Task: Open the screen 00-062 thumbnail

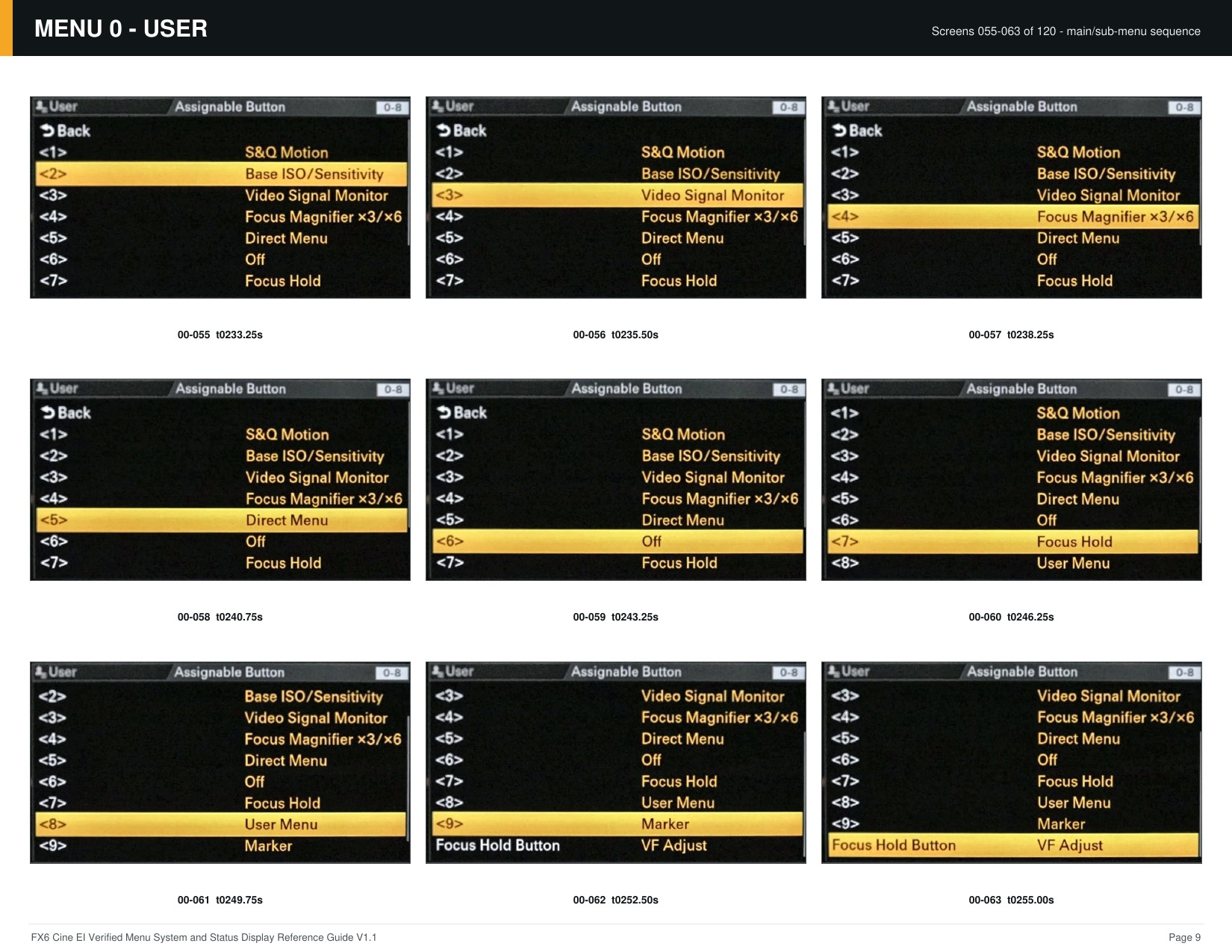Action: pos(616,762)
